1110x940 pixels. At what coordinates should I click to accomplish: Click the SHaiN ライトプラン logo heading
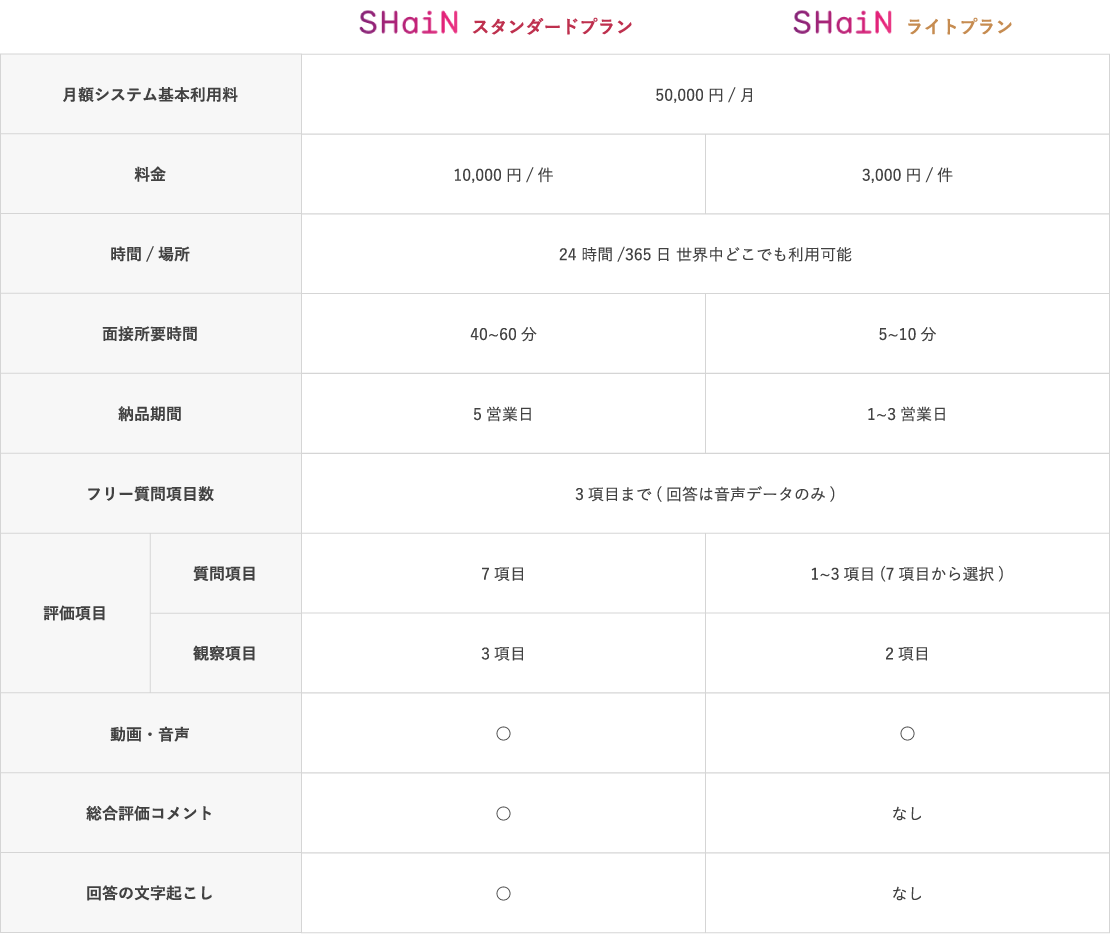(x=903, y=23)
